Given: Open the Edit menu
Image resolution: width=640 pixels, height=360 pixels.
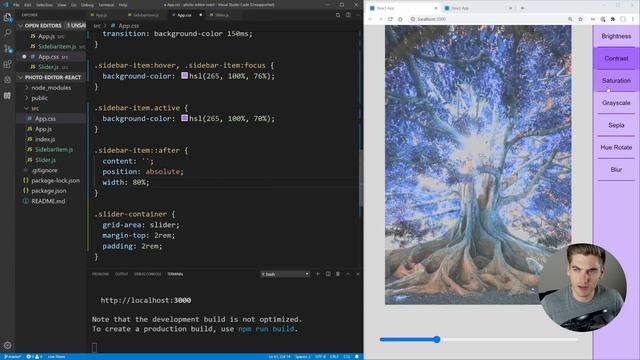Looking at the screenshot, I should click(28, 5).
